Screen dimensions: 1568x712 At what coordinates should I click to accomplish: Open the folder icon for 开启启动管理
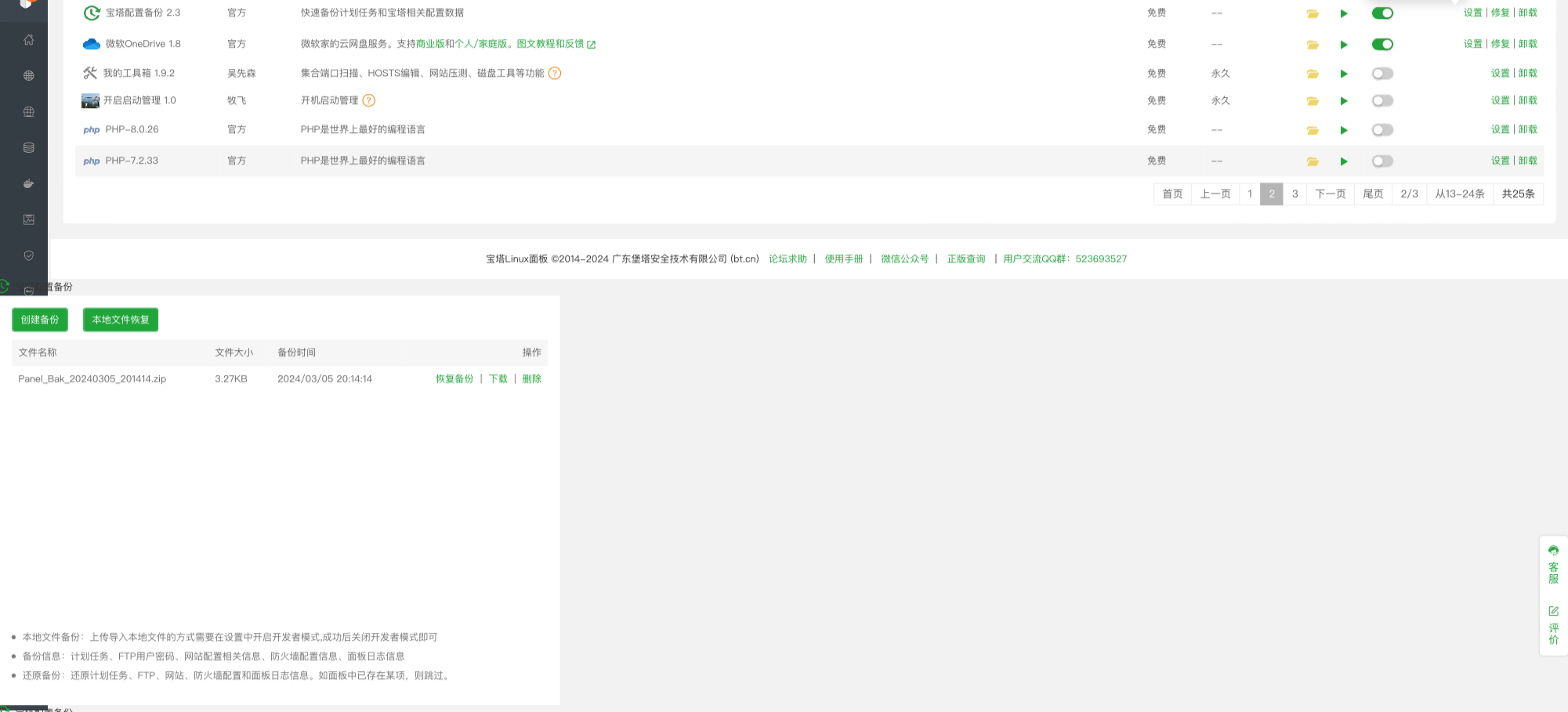pyautogui.click(x=1313, y=101)
